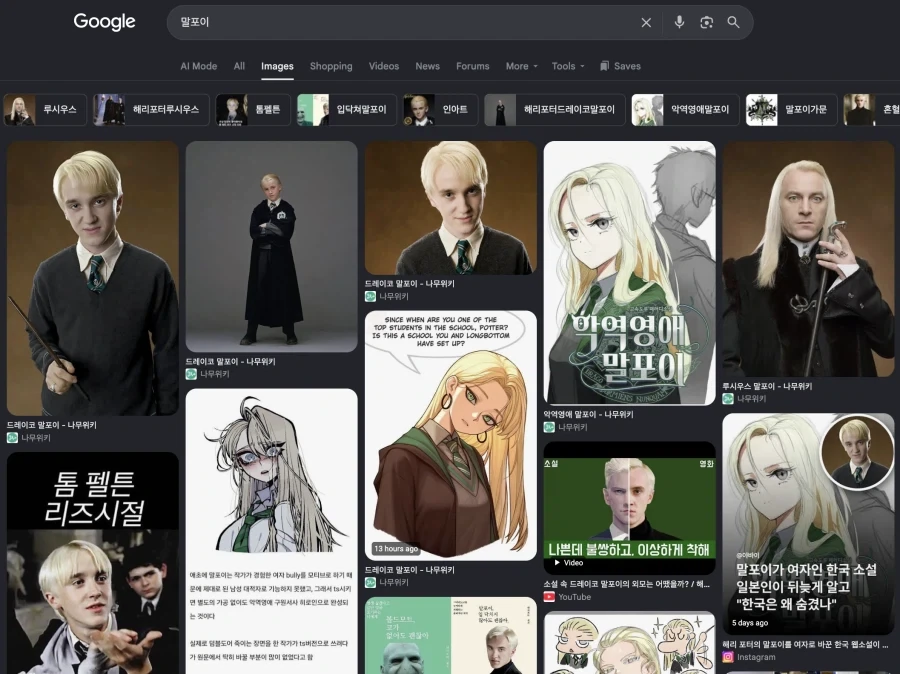900x674 pixels.
Task: Open the 악역영애 말포이 webtoon cover image
Action: (x=630, y=273)
